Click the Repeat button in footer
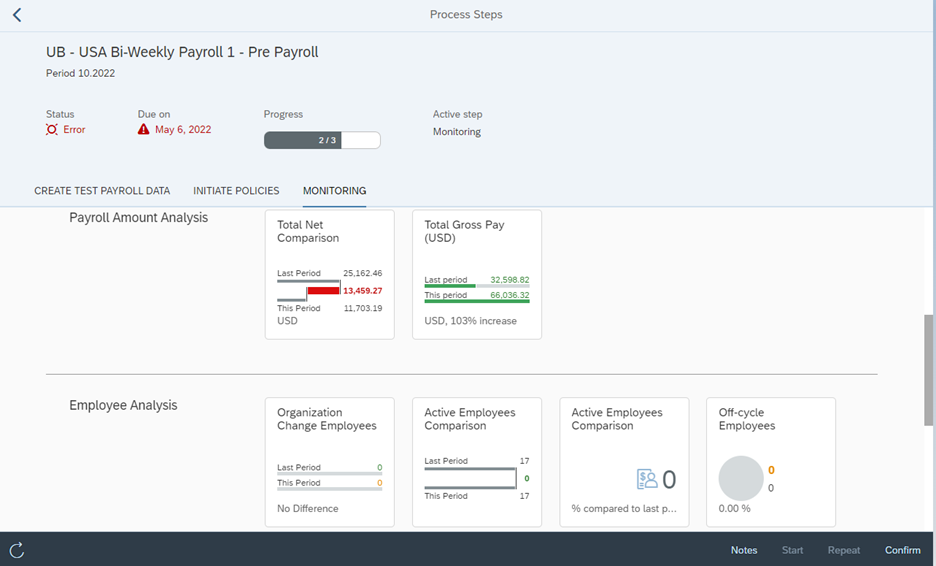Screen dimensions: 936x566 click(844, 550)
